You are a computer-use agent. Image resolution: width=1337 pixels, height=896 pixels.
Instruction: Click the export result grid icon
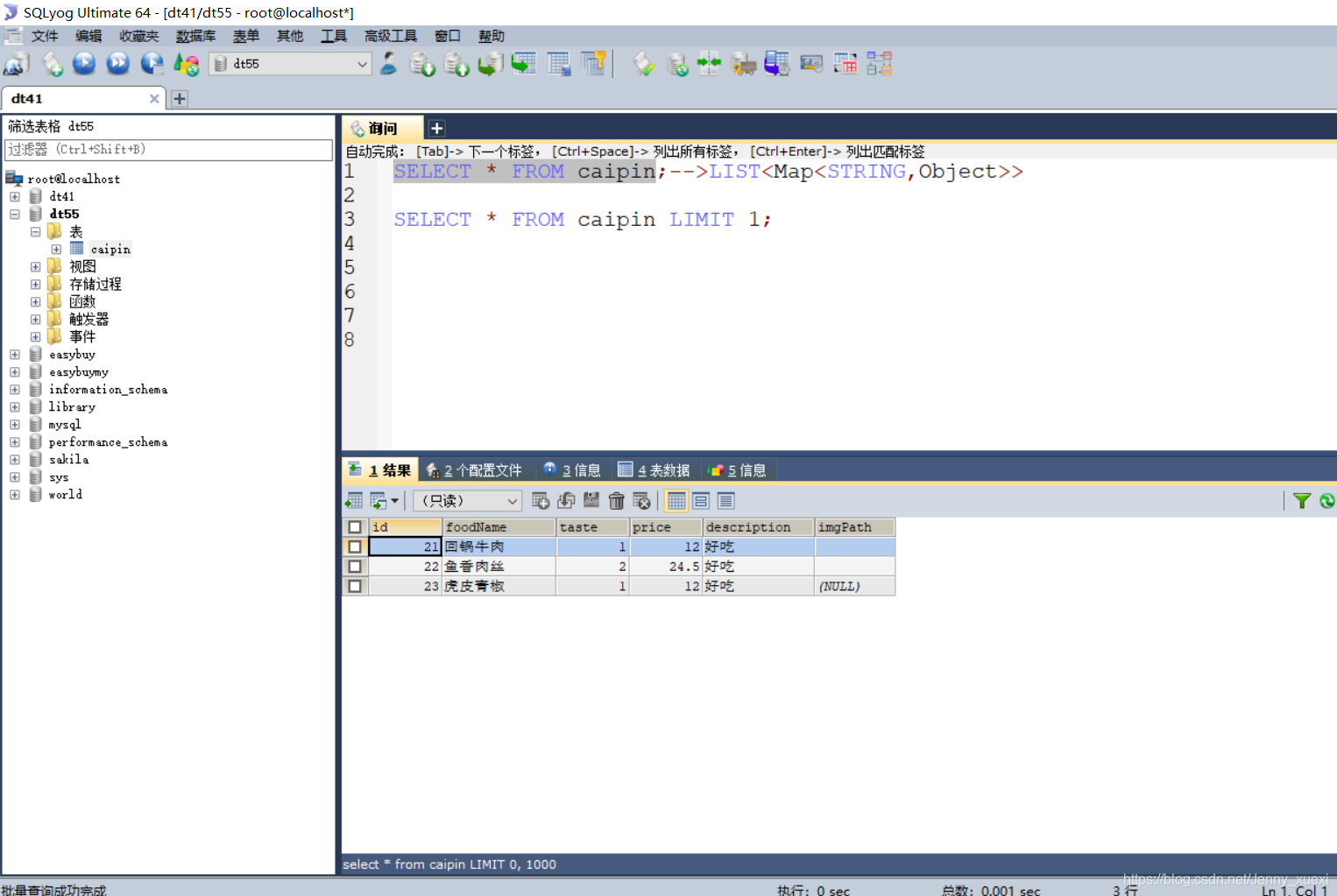click(354, 500)
